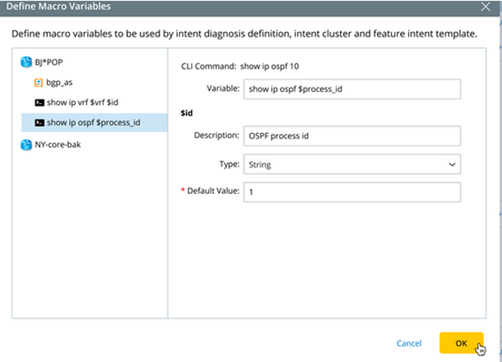
Task: Click the CLI Command text show ip ospf 10
Action: click(x=270, y=66)
